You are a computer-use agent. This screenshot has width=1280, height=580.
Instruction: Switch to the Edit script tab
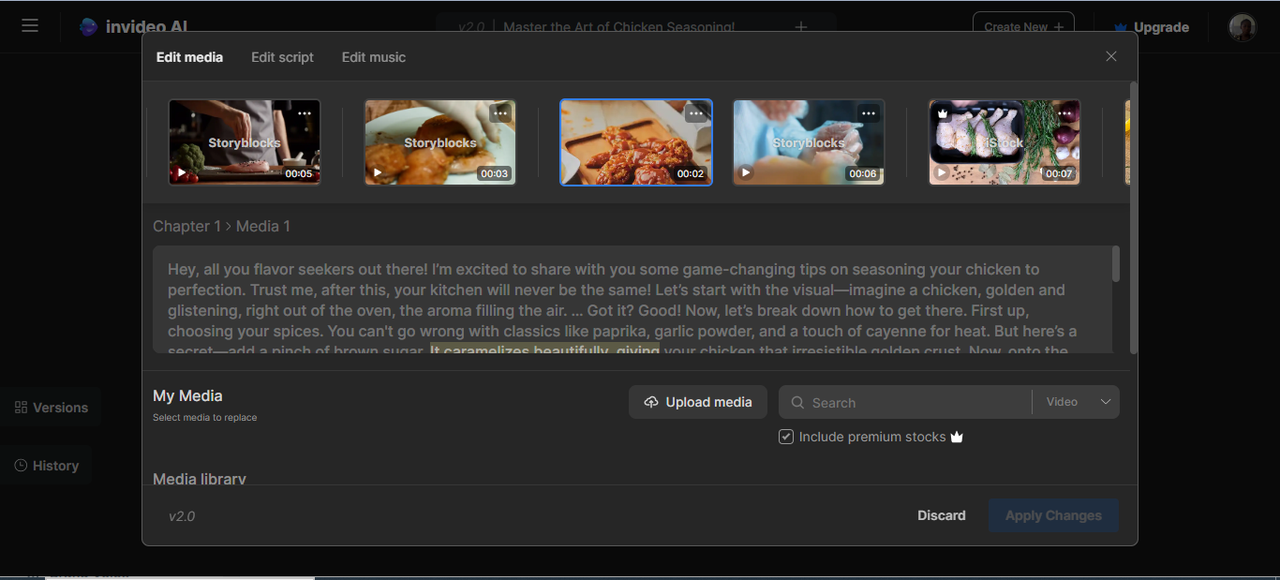tap(282, 57)
